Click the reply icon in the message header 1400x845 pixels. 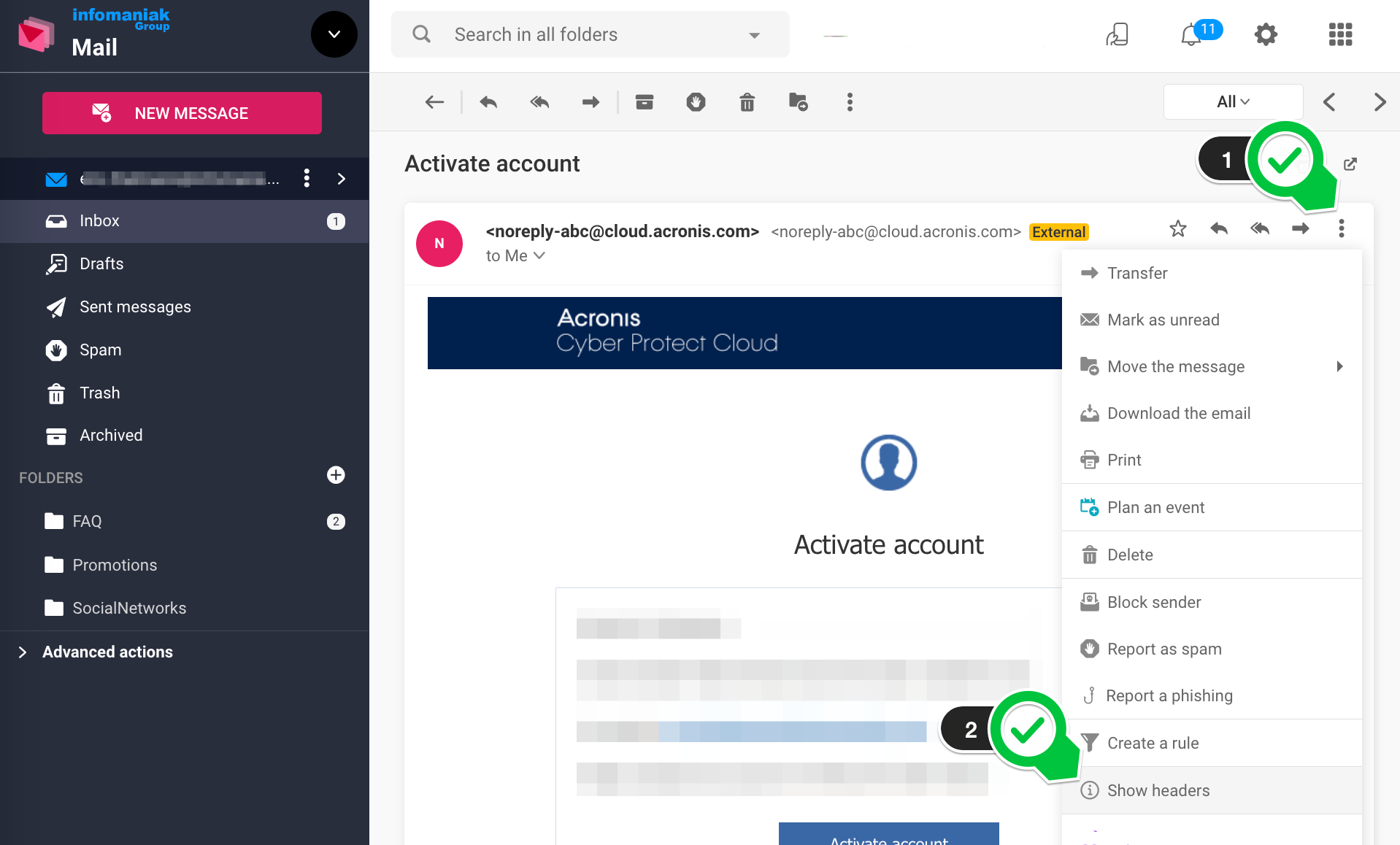point(1219,229)
